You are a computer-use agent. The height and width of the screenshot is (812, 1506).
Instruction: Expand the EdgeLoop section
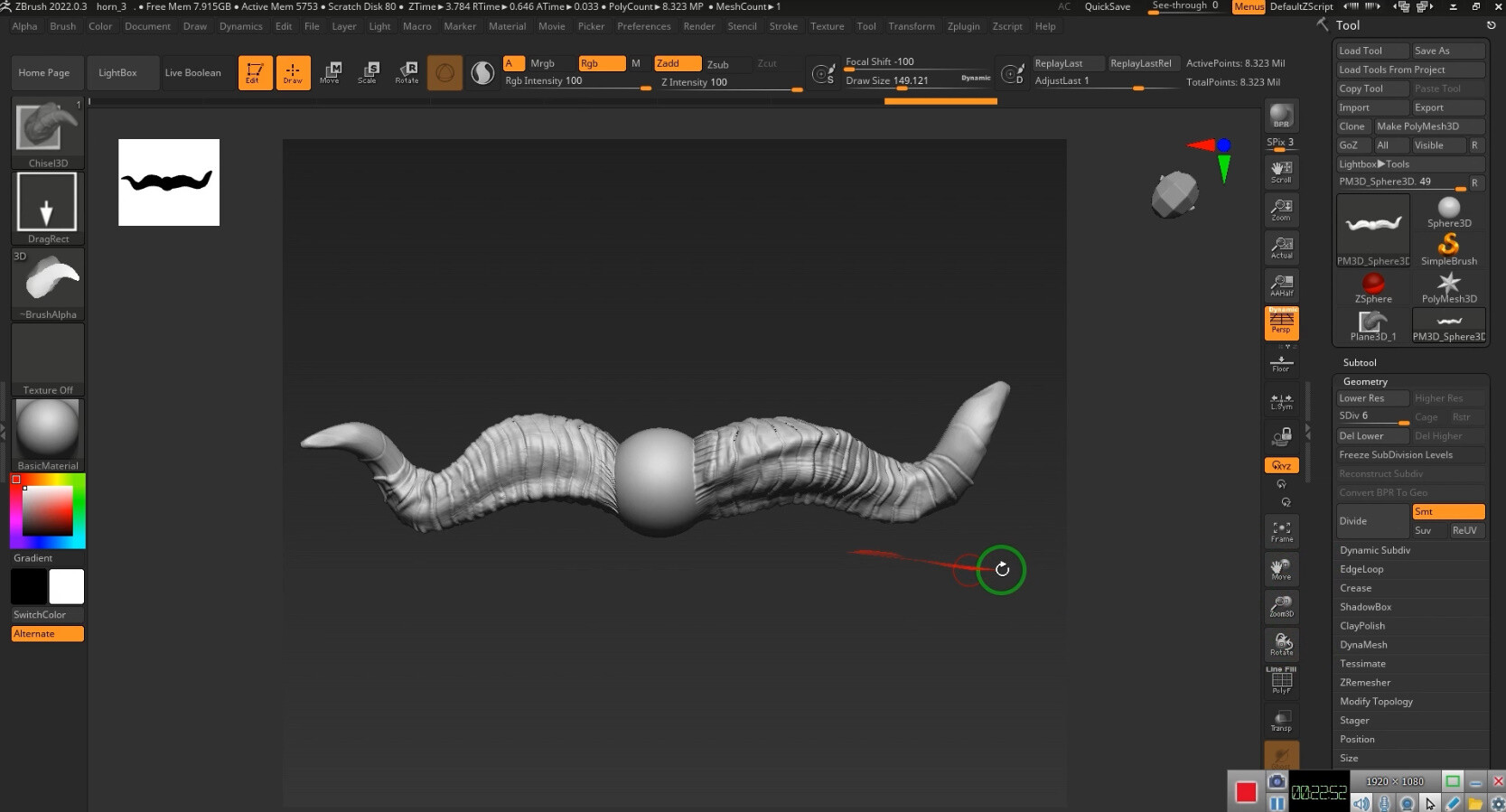click(x=1361, y=569)
